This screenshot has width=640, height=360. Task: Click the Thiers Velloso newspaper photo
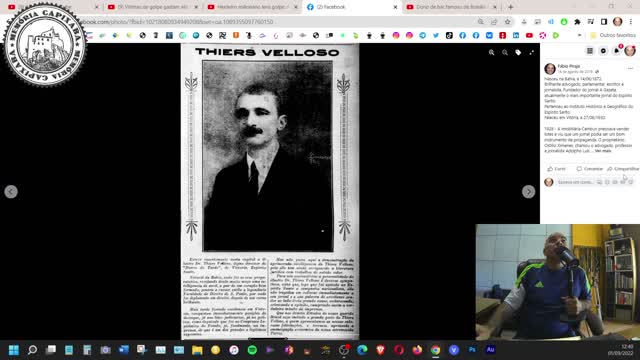pyautogui.click(x=270, y=191)
